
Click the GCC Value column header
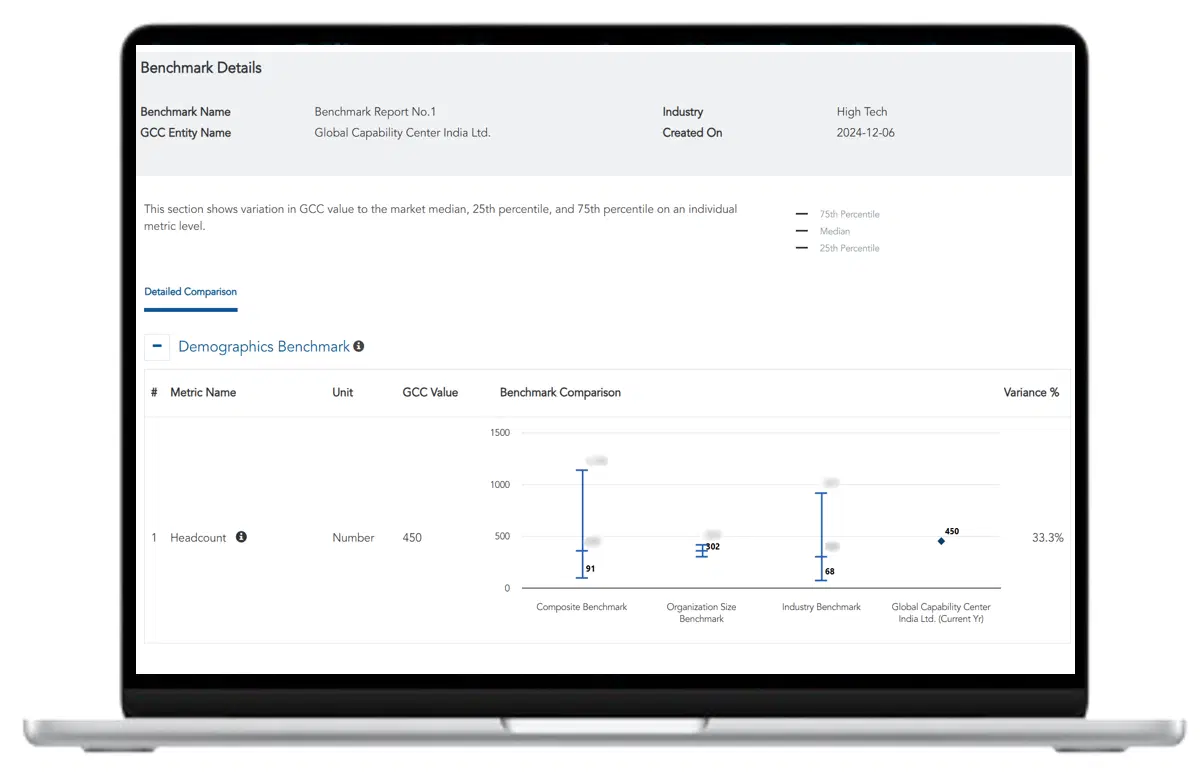430,392
